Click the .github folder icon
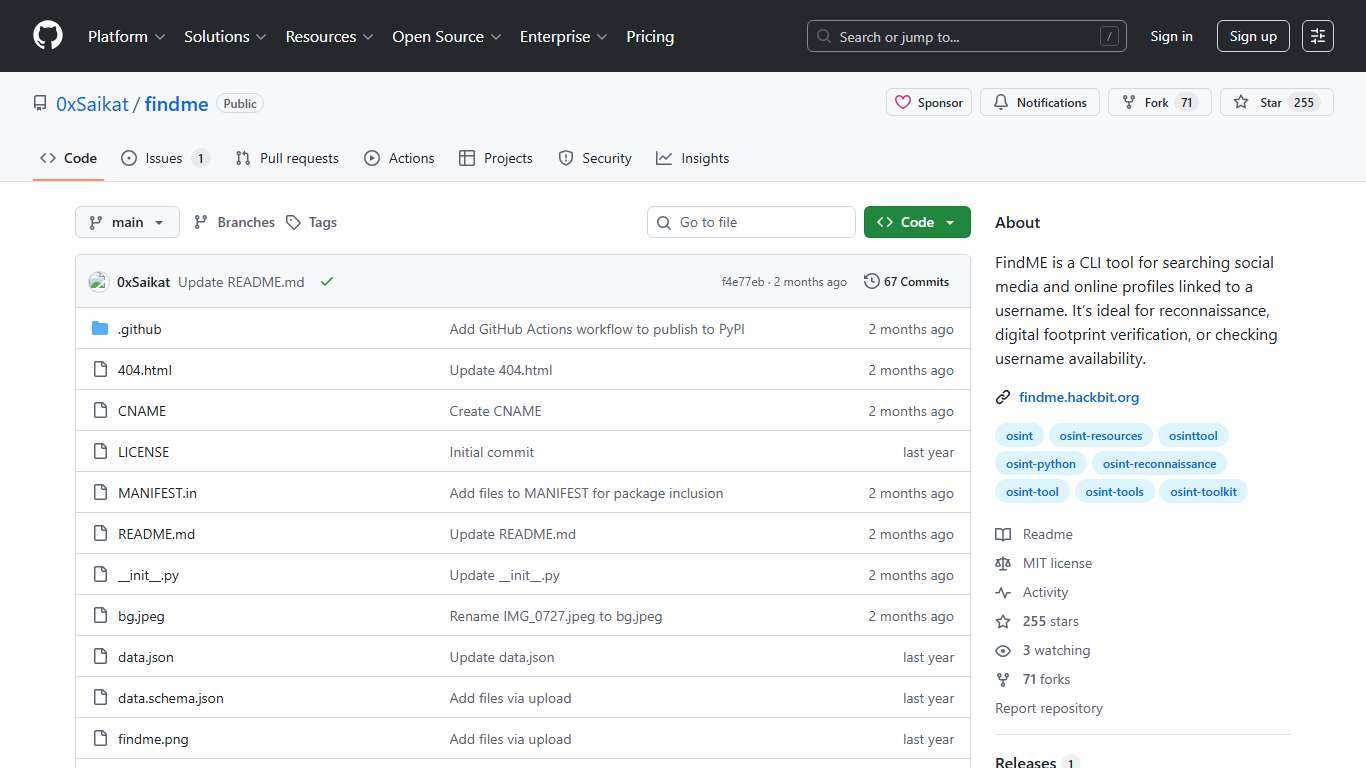The width and height of the screenshot is (1366, 768). 99,328
